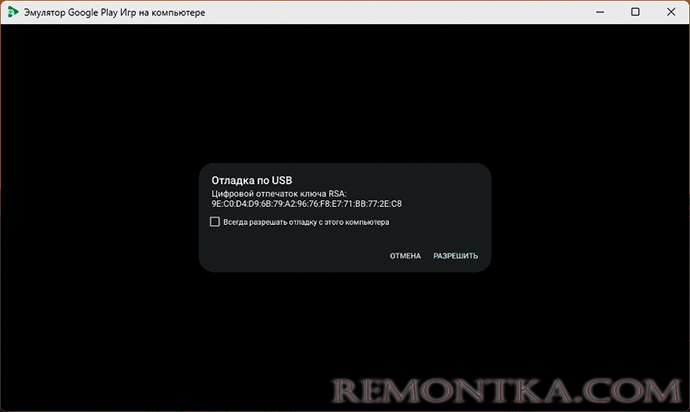The width and height of the screenshot is (690, 412).
Task: Maximize the emulator window
Action: tap(636, 11)
